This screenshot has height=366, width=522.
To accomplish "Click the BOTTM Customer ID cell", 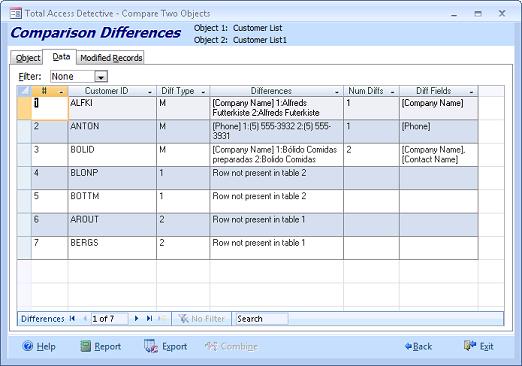I will (112, 201).
